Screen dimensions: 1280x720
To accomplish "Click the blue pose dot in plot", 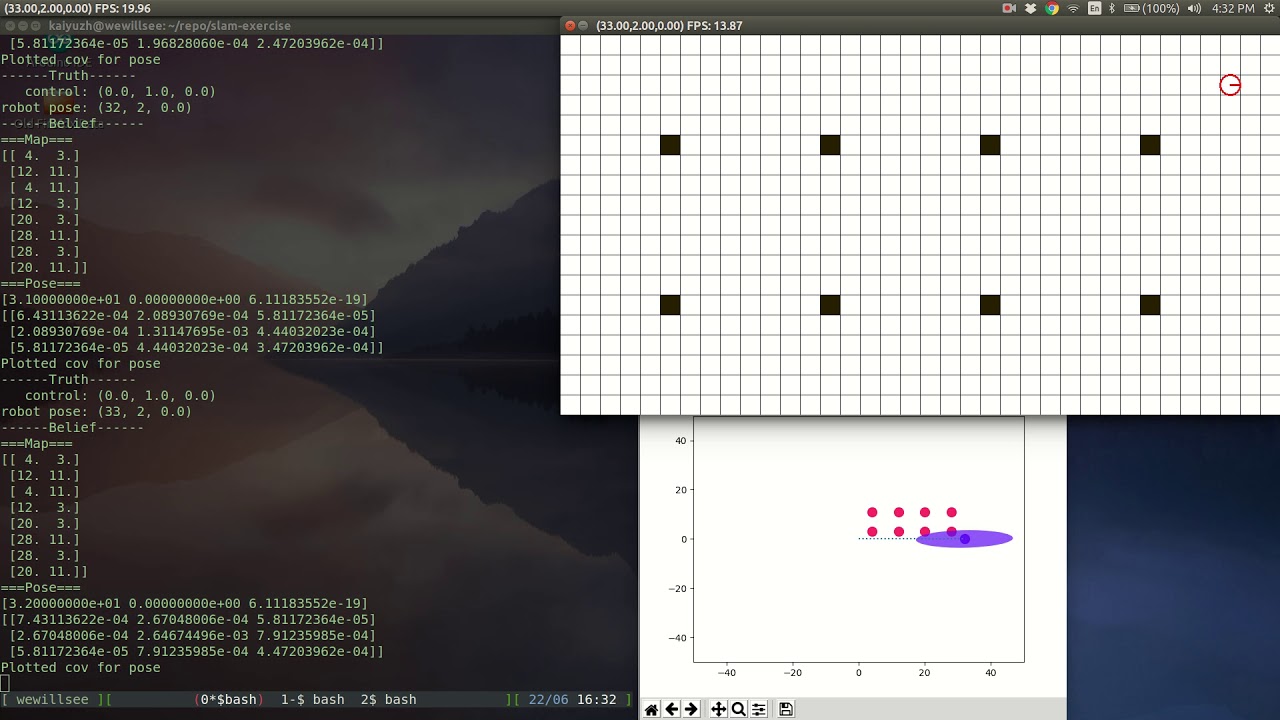I will click(x=965, y=539).
